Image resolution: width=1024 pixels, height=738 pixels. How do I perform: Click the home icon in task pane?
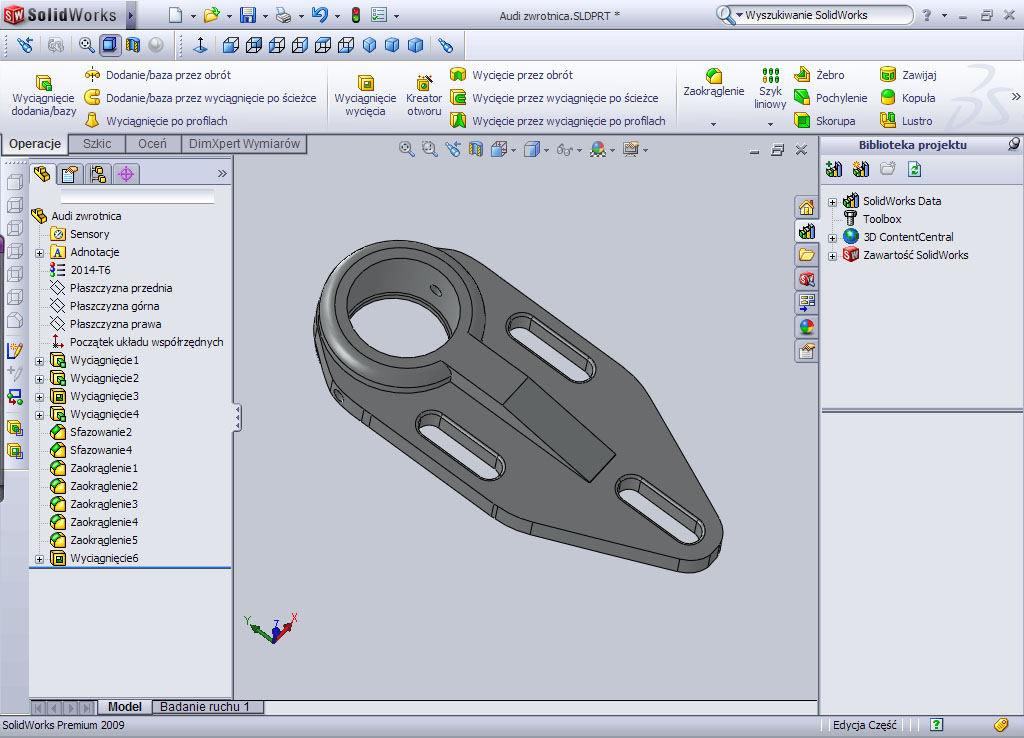[x=807, y=208]
